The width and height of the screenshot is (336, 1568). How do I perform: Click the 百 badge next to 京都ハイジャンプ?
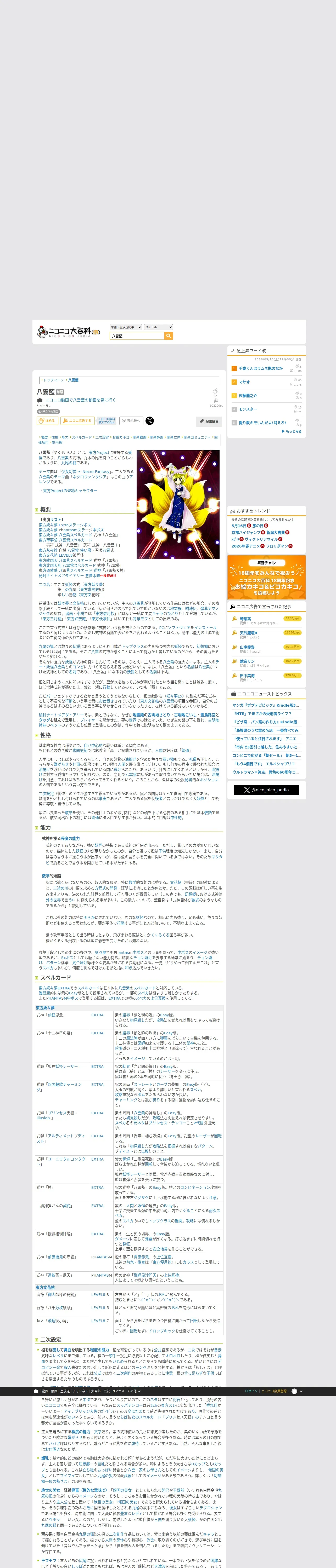pos(263,533)
